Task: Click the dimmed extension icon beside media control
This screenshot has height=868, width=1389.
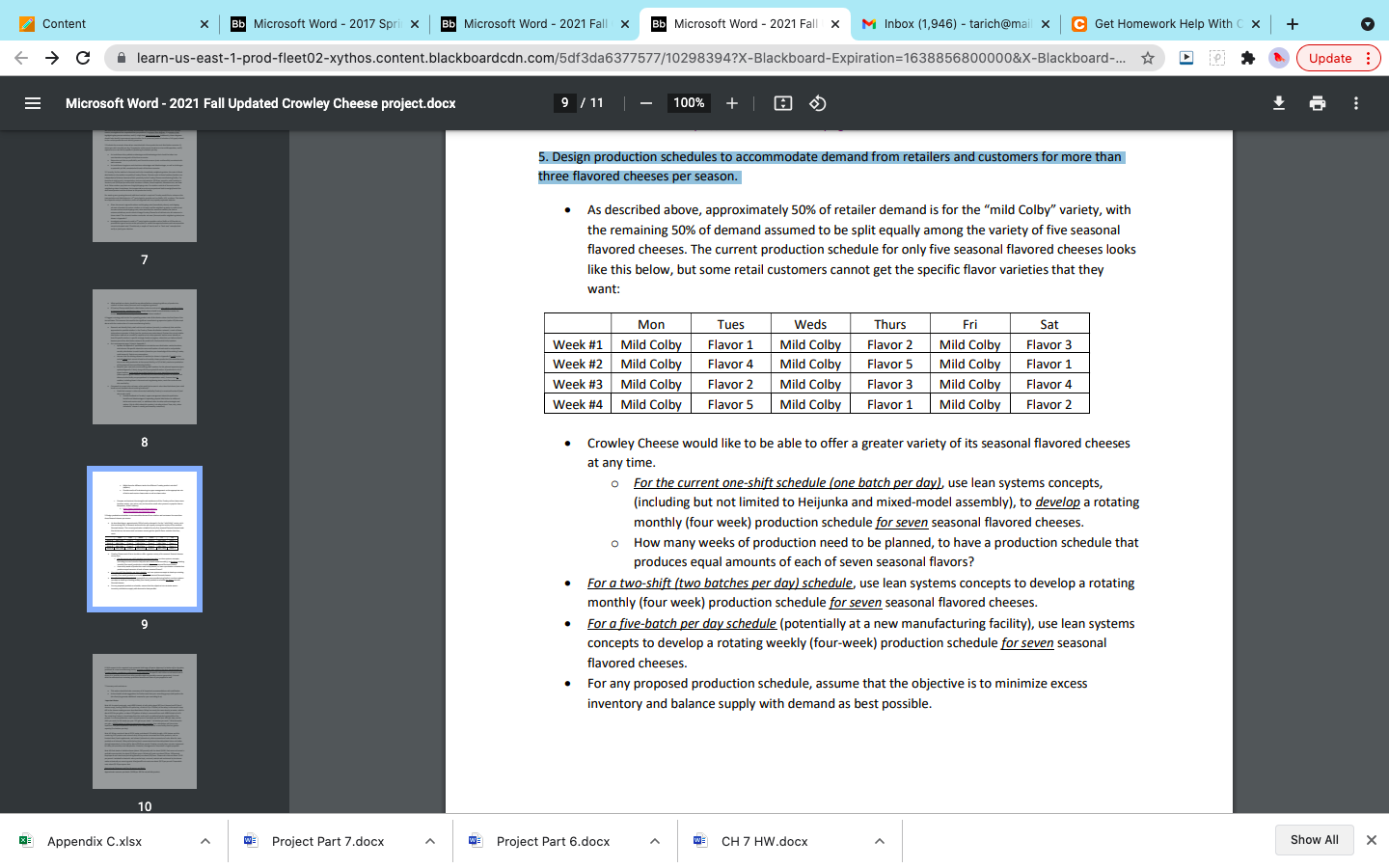Action: 1217,58
